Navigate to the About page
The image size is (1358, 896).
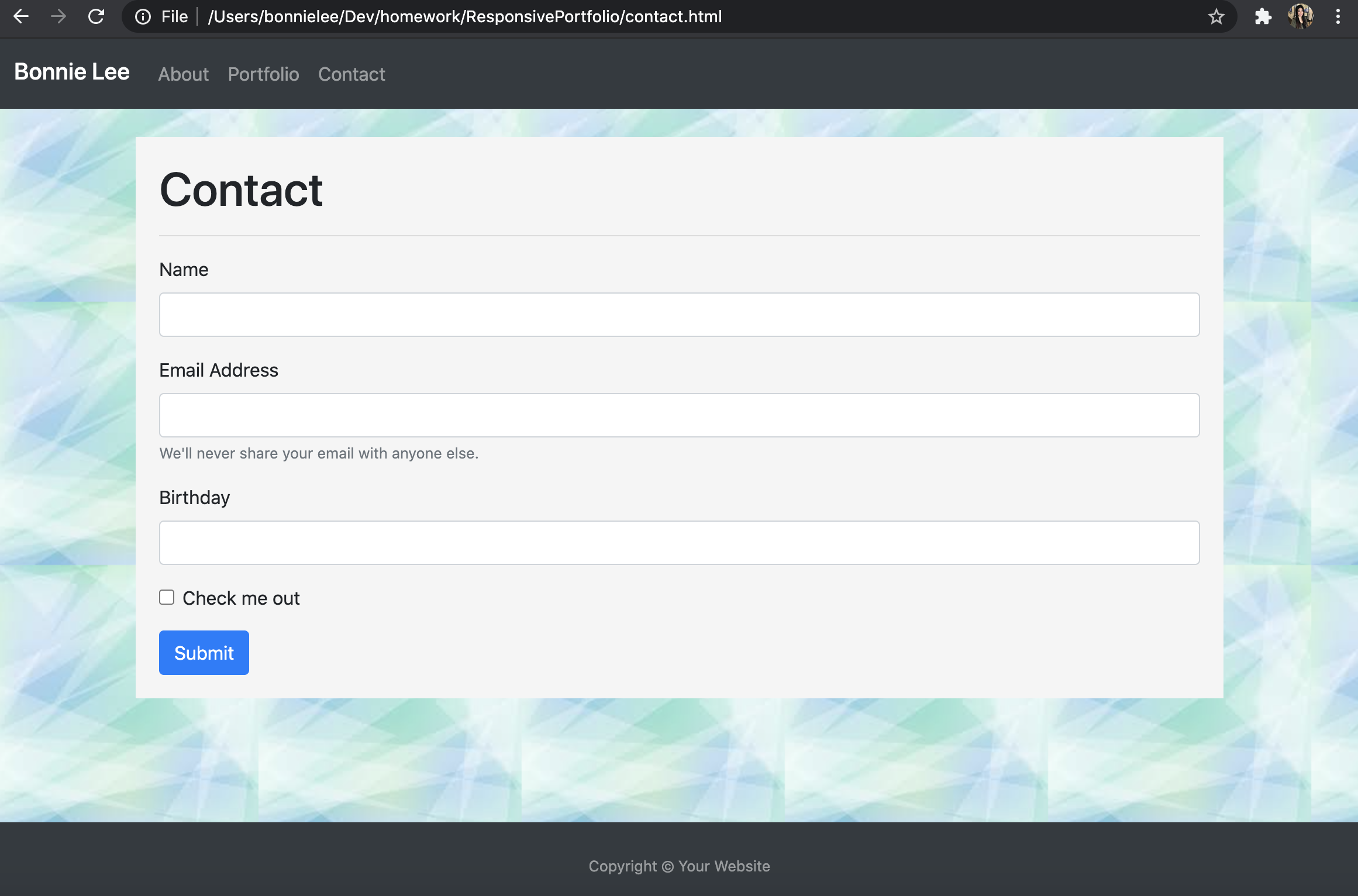[183, 74]
